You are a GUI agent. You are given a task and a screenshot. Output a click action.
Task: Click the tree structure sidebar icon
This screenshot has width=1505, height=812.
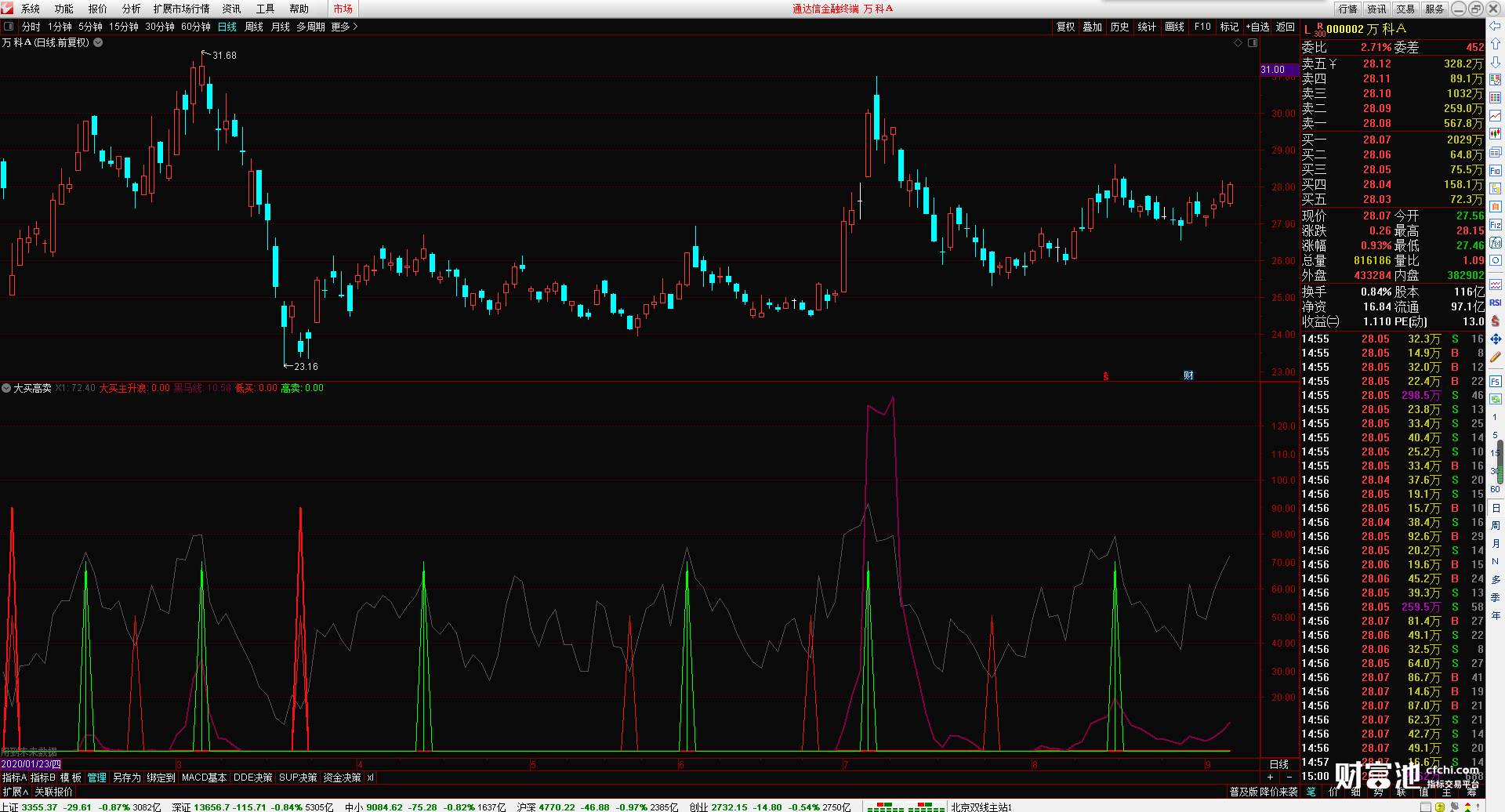(x=1496, y=188)
